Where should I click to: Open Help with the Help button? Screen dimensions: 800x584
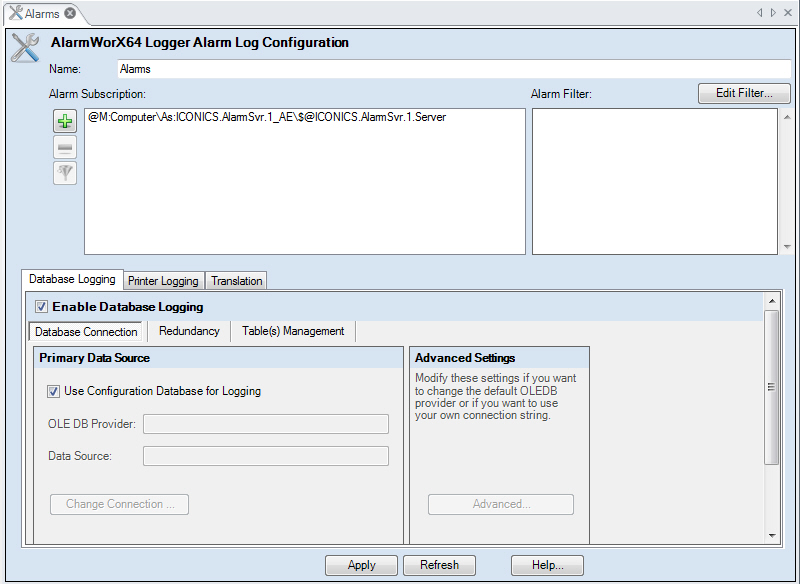pyautogui.click(x=547, y=565)
